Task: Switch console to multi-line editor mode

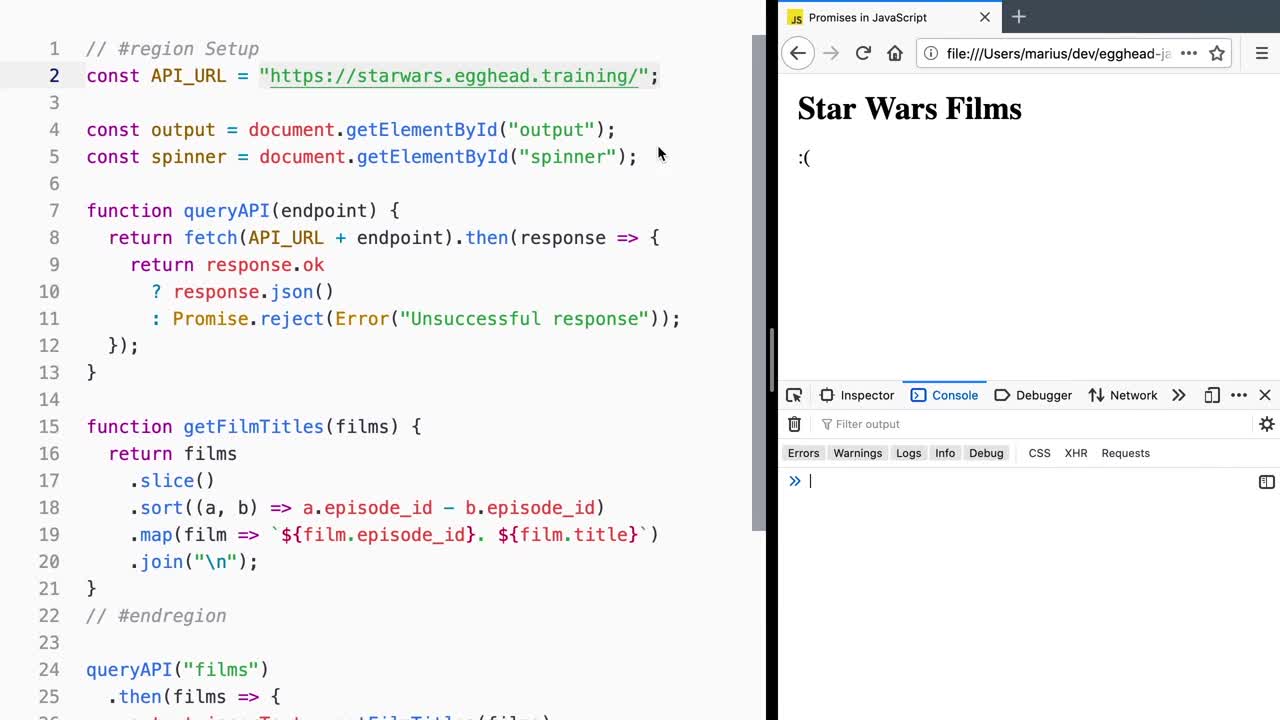Action: pyautogui.click(x=1266, y=482)
